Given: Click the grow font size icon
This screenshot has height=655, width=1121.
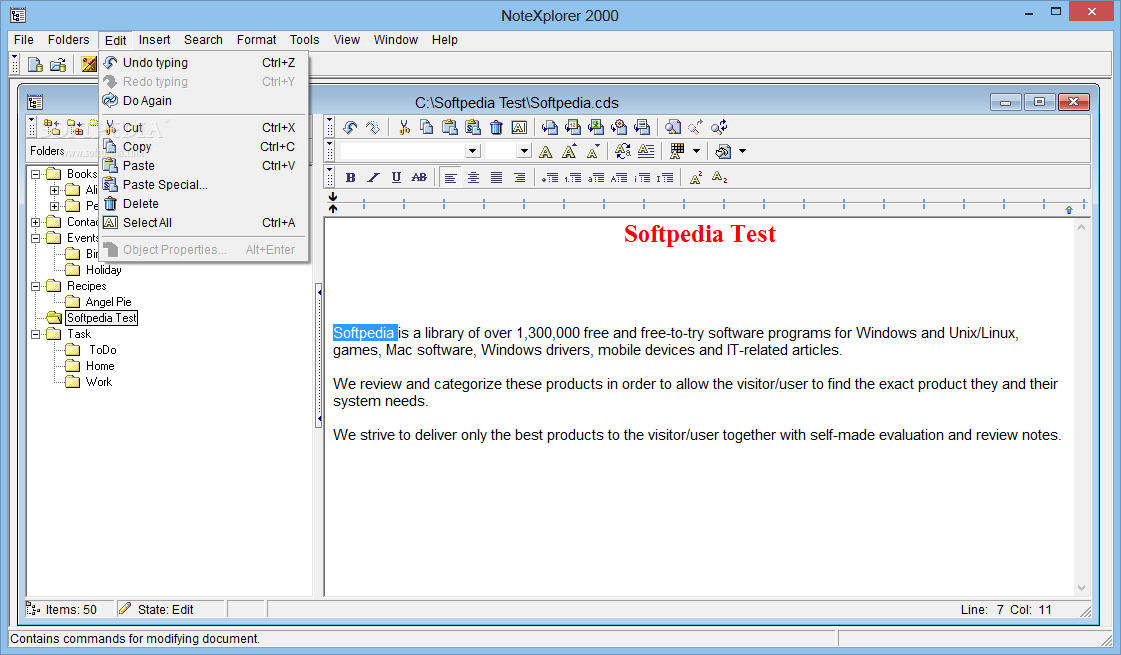Looking at the screenshot, I should pos(569,152).
